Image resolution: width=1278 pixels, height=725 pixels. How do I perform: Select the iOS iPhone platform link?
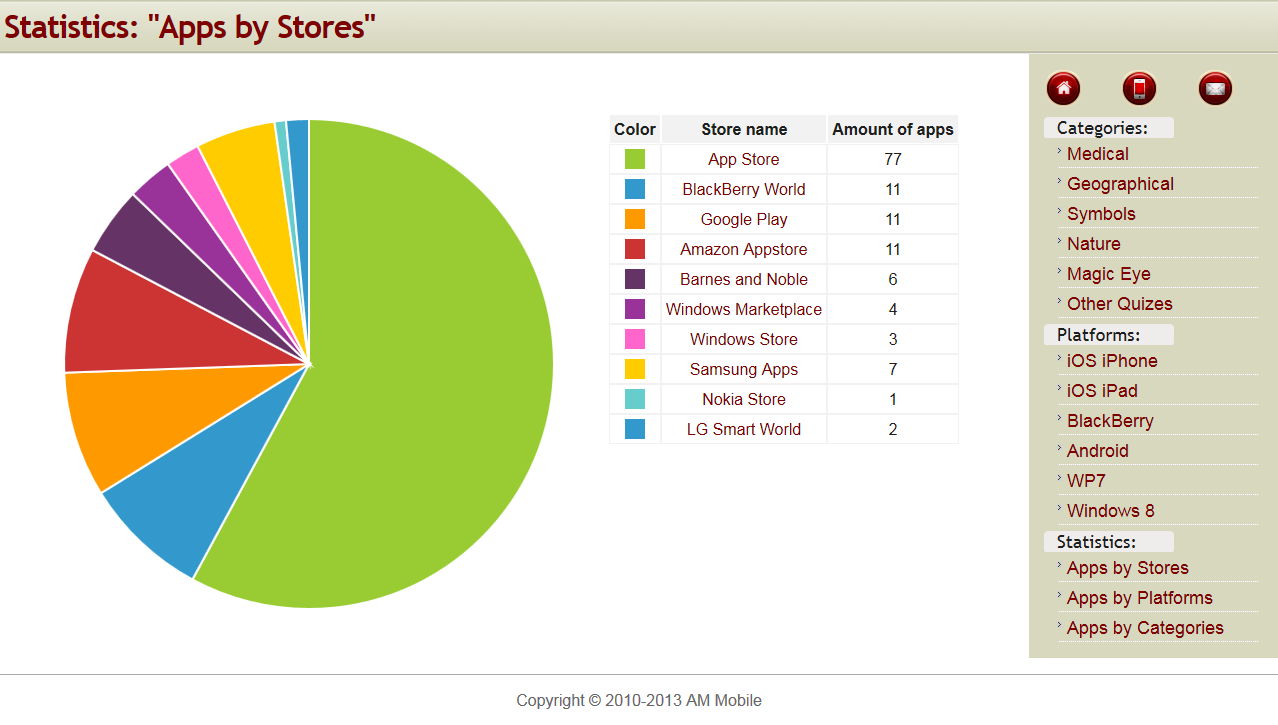1112,361
